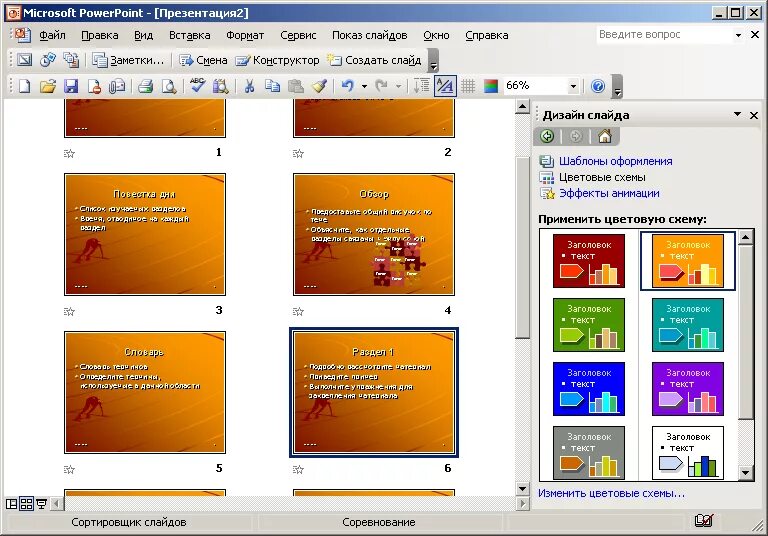Image resolution: width=768 pixels, height=536 pixels.
Task: Click the Введите вопрос help box
Action: tap(665, 35)
